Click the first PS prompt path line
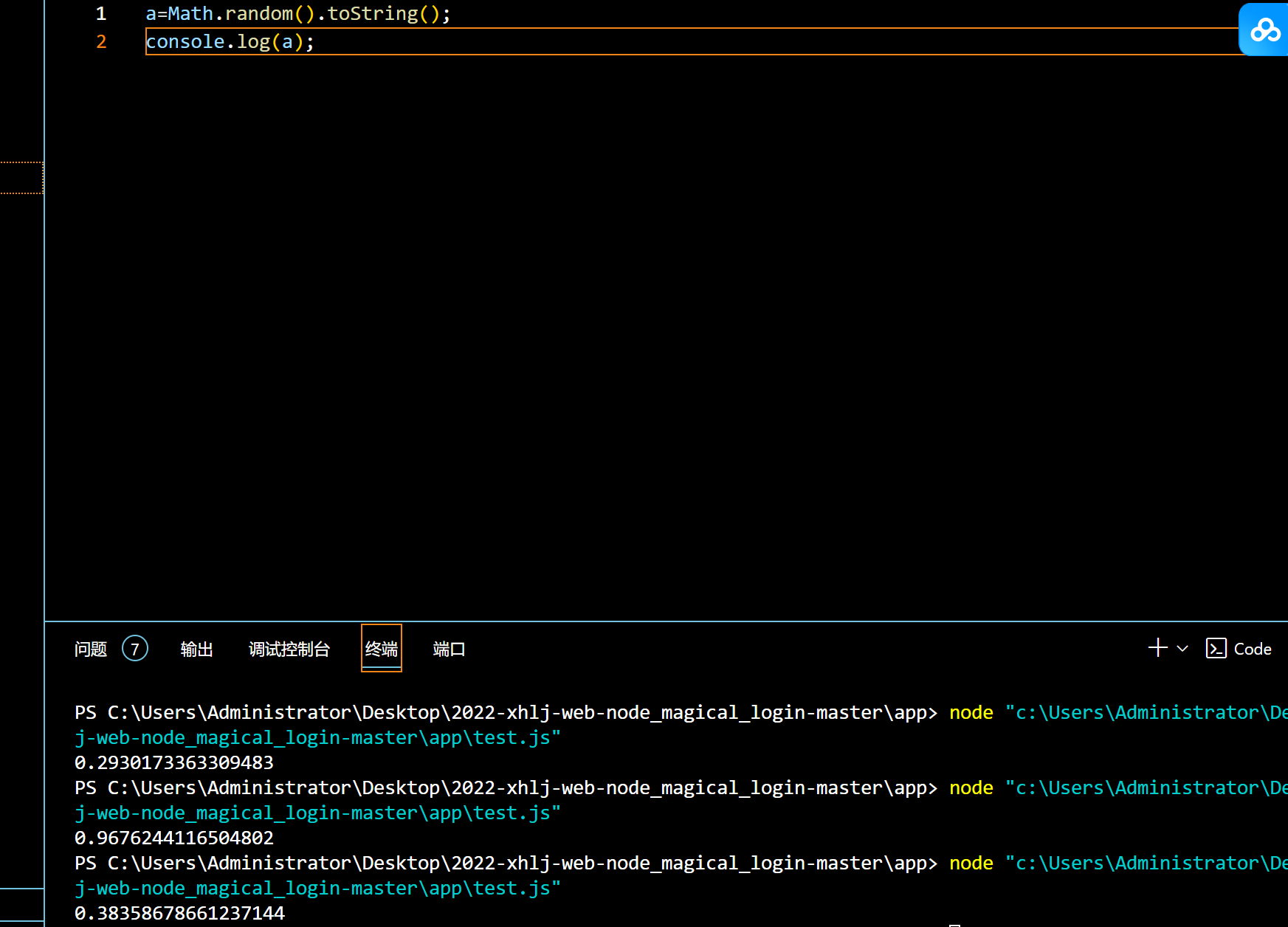Viewport: 1288px width, 927px height. coord(506,712)
